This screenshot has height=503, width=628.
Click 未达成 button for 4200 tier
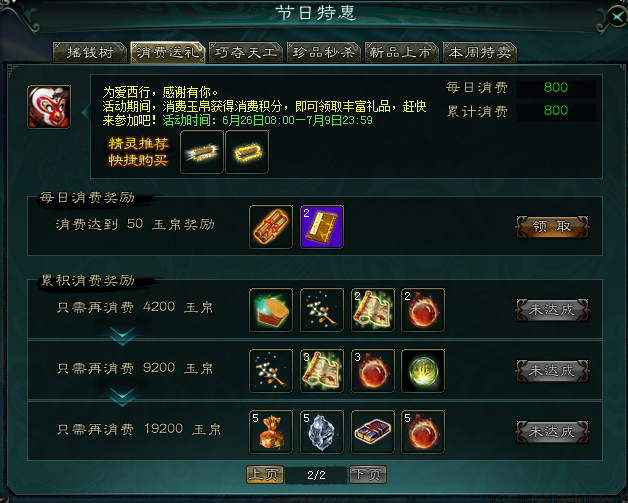click(x=552, y=310)
